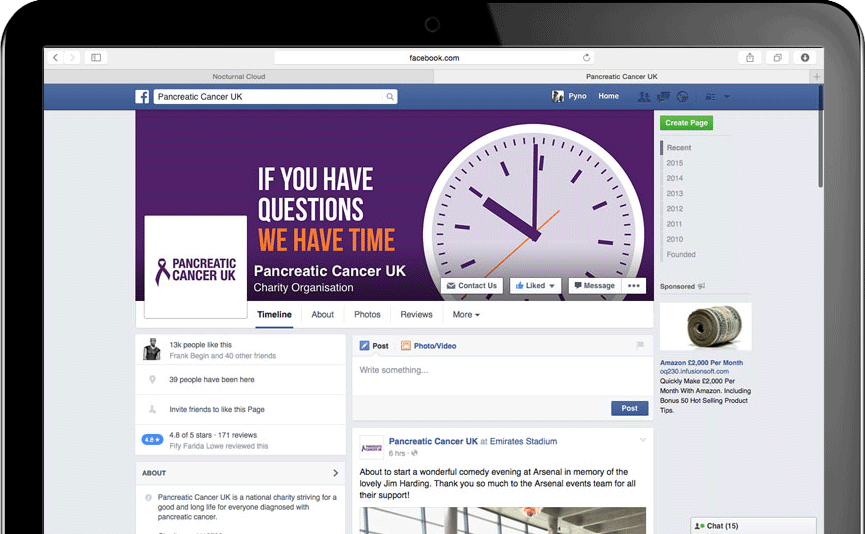This screenshot has width=865, height=534.
Task: Open Safari downloads button
Action: (x=805, y=57)
